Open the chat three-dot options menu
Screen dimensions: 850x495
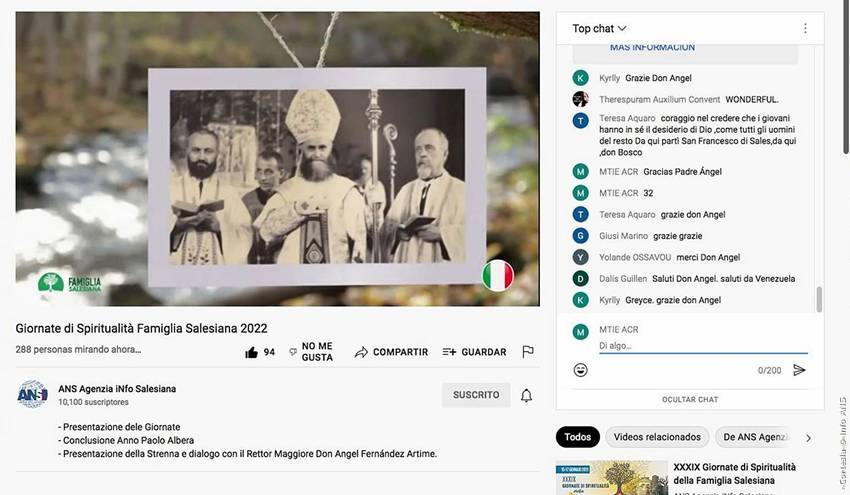click(805, 28)
